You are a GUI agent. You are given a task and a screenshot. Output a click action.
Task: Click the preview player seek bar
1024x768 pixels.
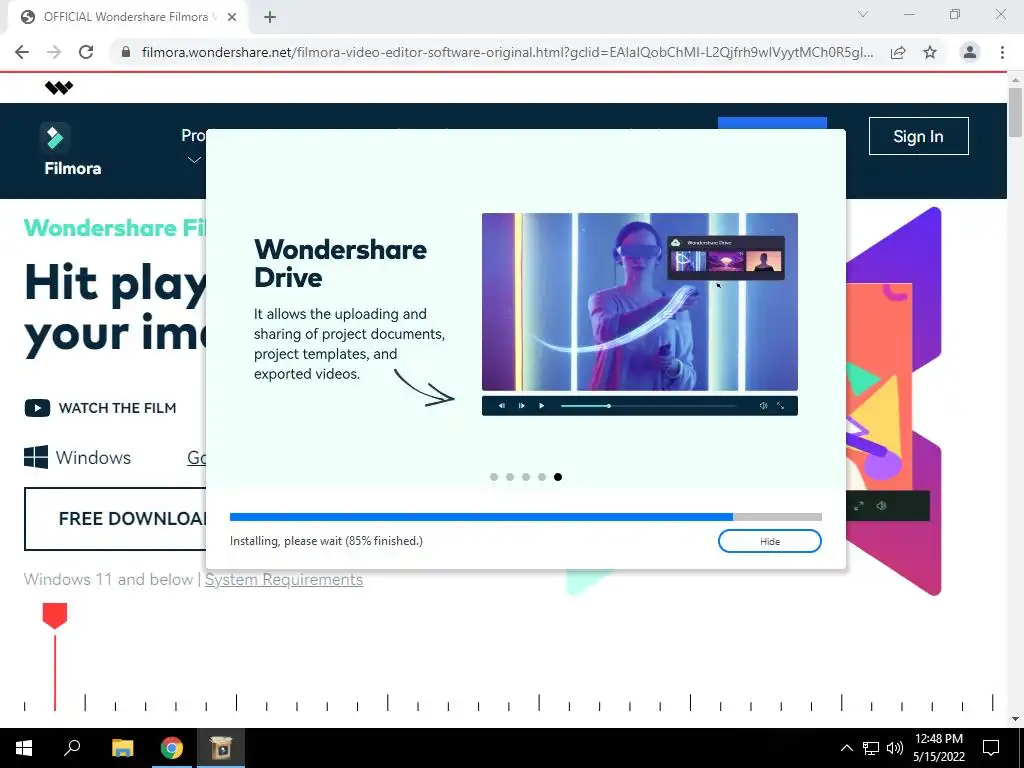649,406
